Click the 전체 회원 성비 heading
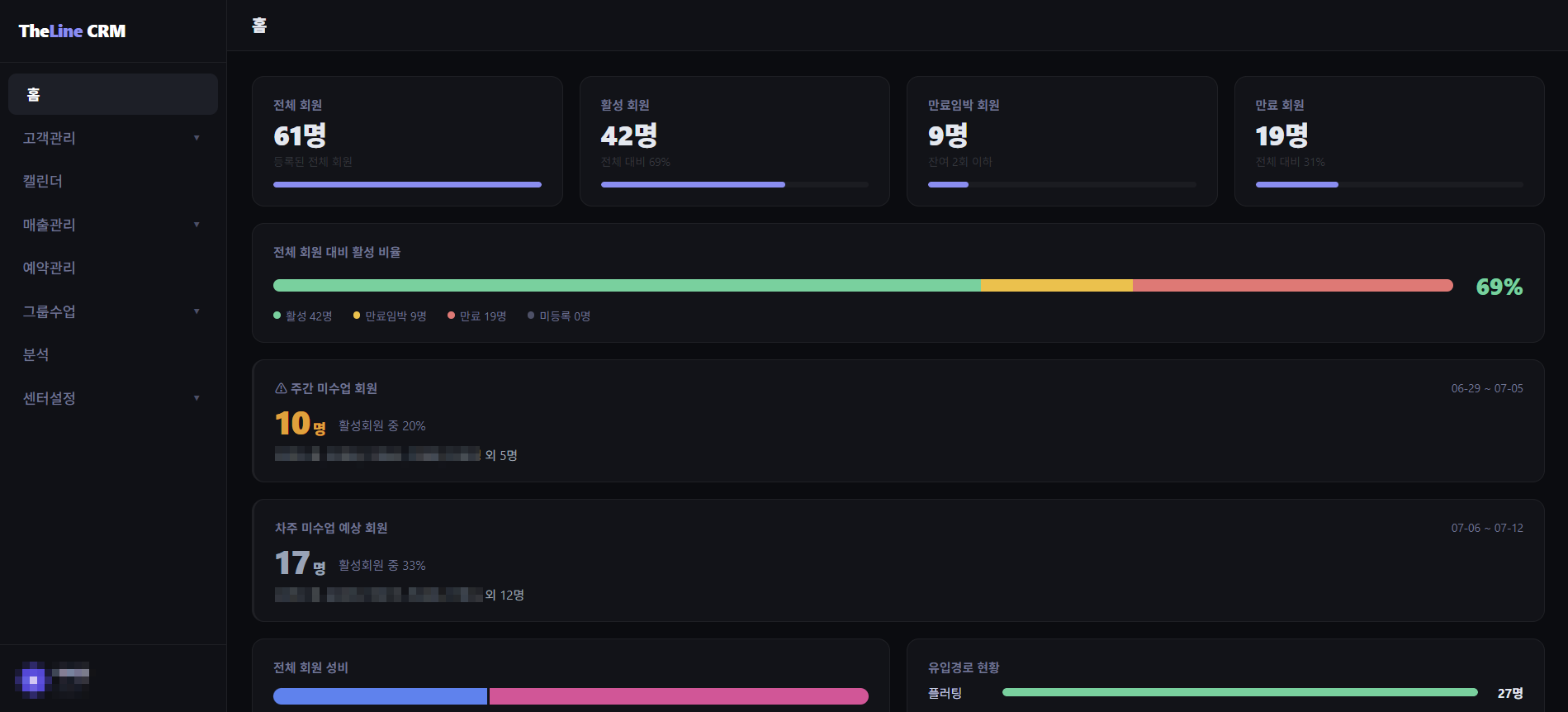1568x712 pixels. tap(310, 667)
